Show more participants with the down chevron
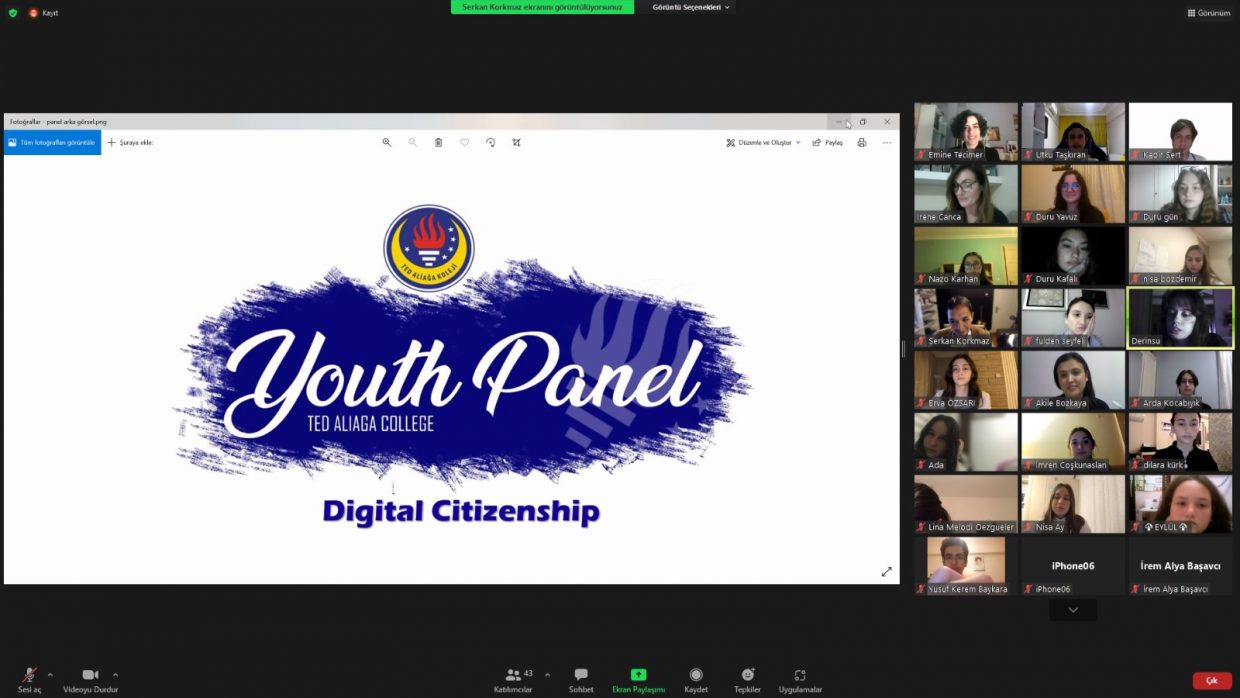Viewport: 1240px width, 698px height. [x=1073, y=610]
